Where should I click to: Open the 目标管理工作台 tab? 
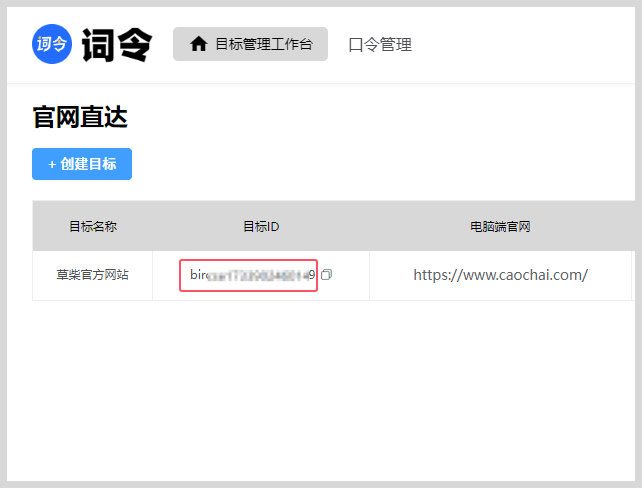[250, 44]
